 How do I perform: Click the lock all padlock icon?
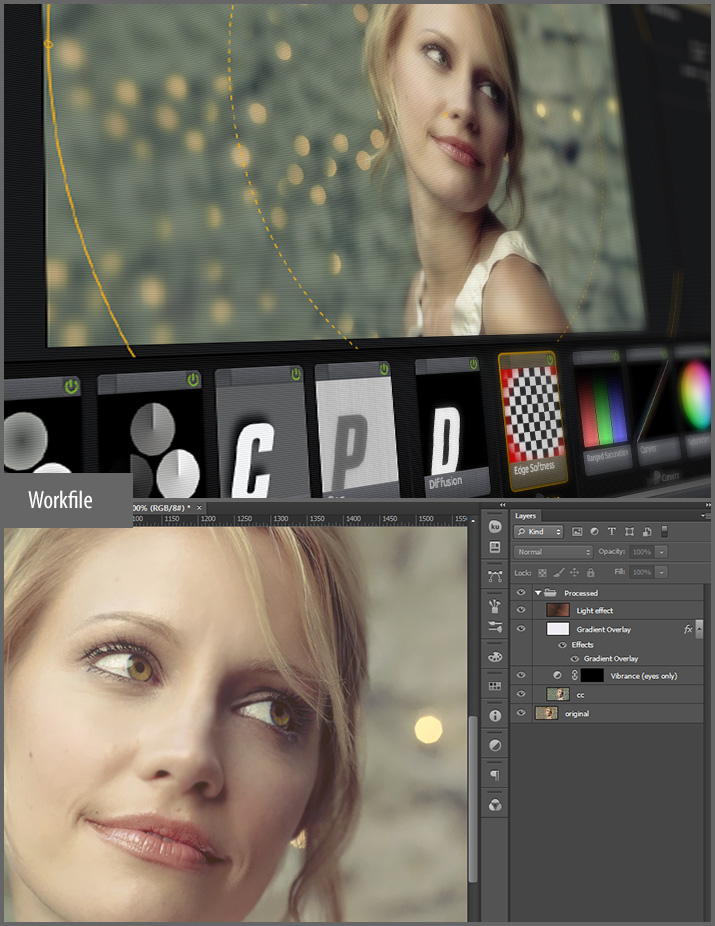pos(591,573)
